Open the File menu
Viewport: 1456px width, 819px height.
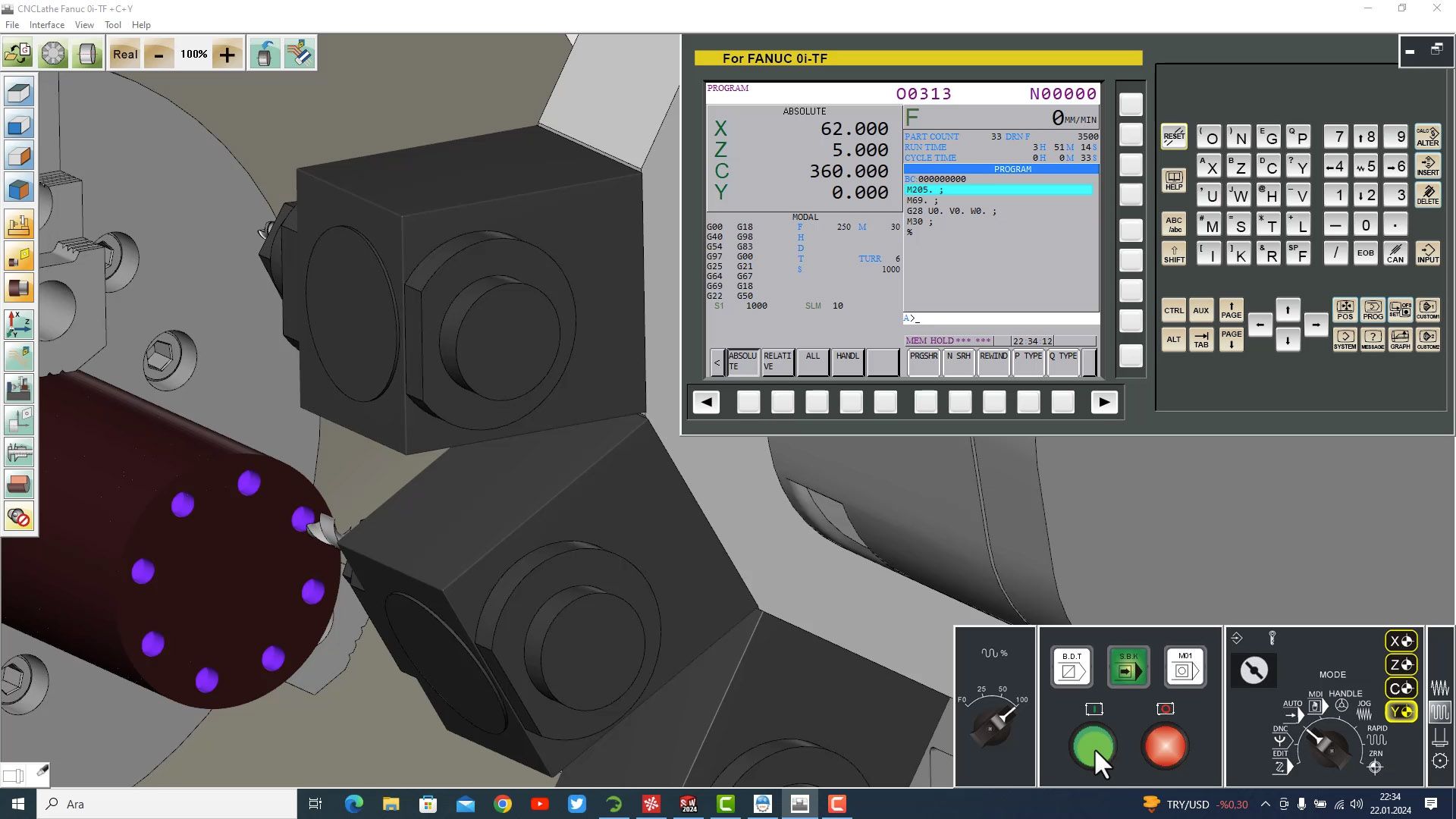[12, 25]
